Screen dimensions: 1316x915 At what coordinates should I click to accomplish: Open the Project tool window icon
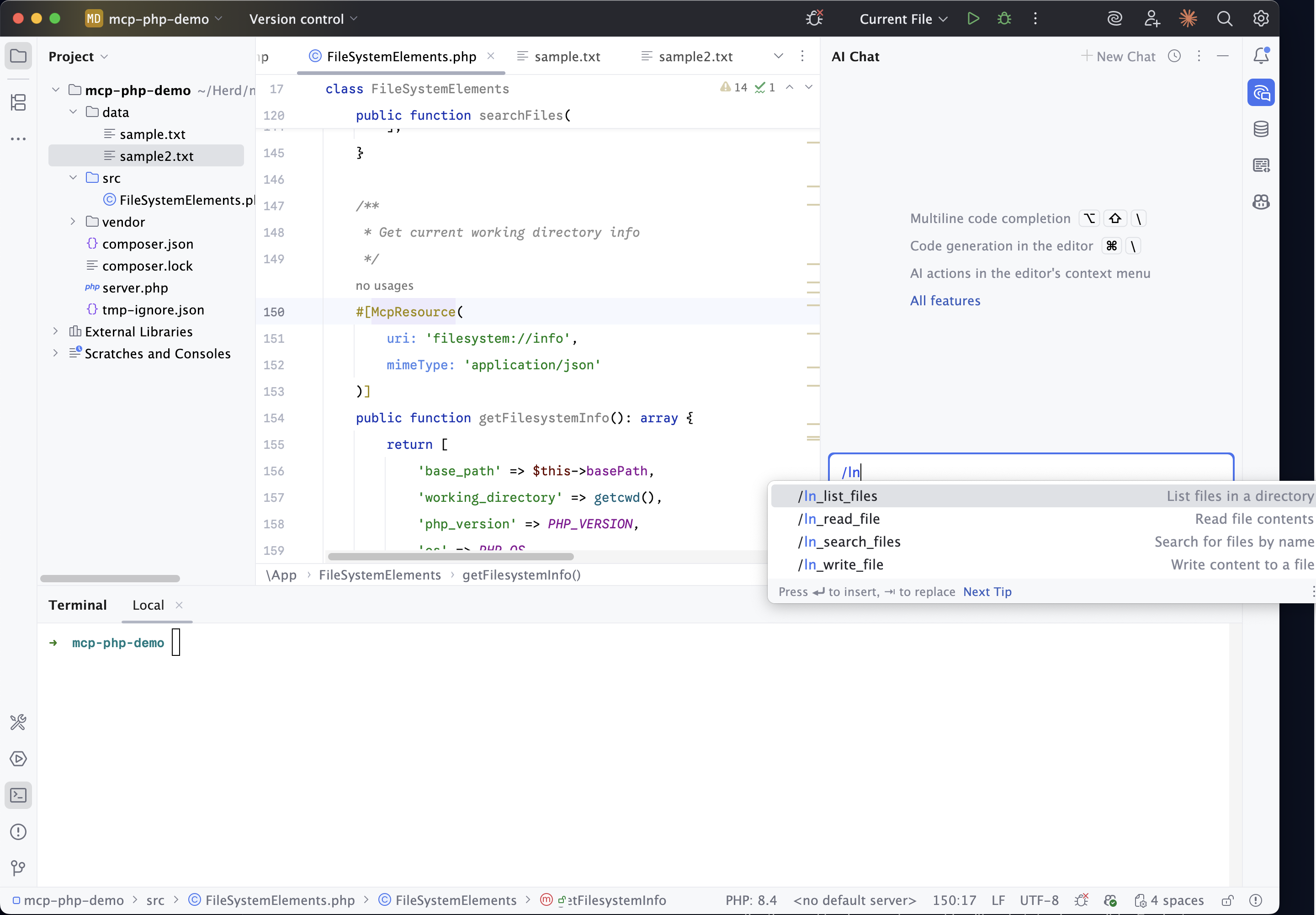point(18,56)
